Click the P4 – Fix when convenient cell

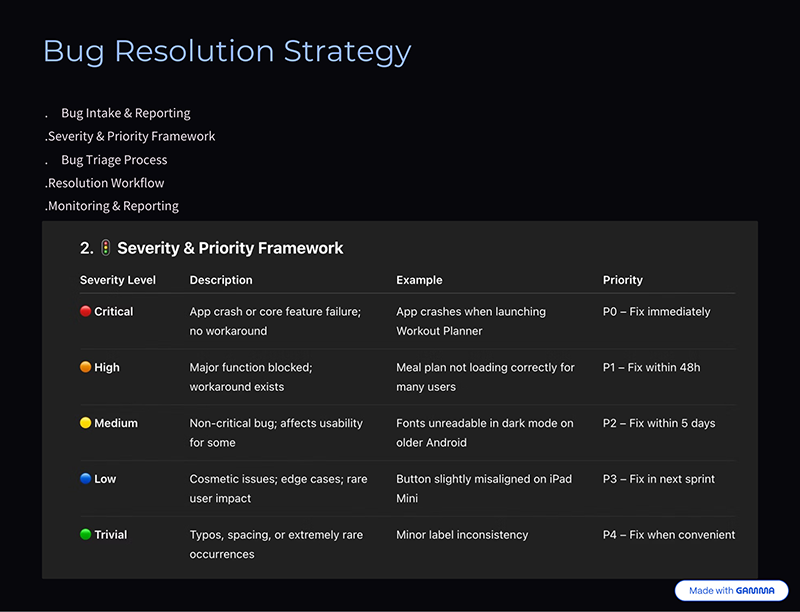669,534
